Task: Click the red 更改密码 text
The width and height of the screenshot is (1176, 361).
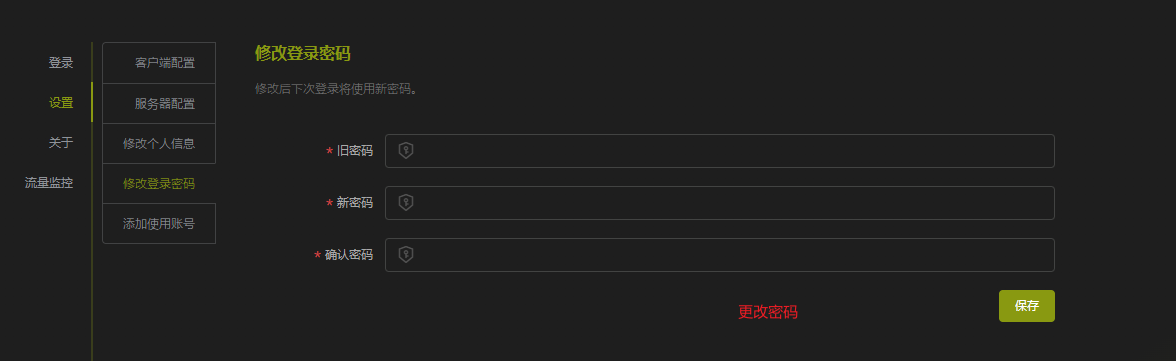Action: click(x=767, y=312)
